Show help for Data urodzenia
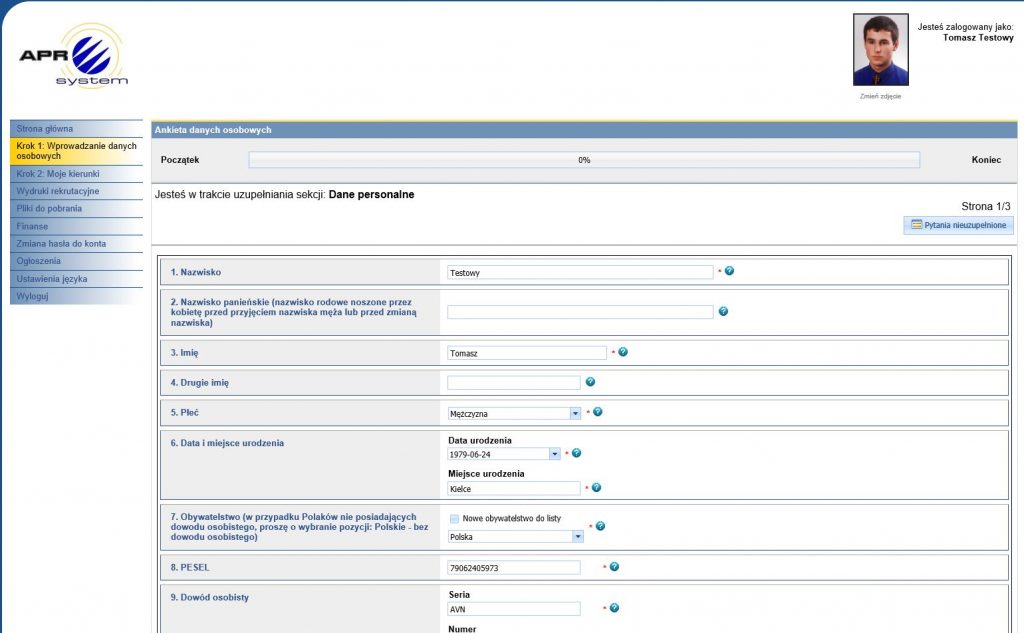This screenshot has height=633, width=1024. [577, 453]
